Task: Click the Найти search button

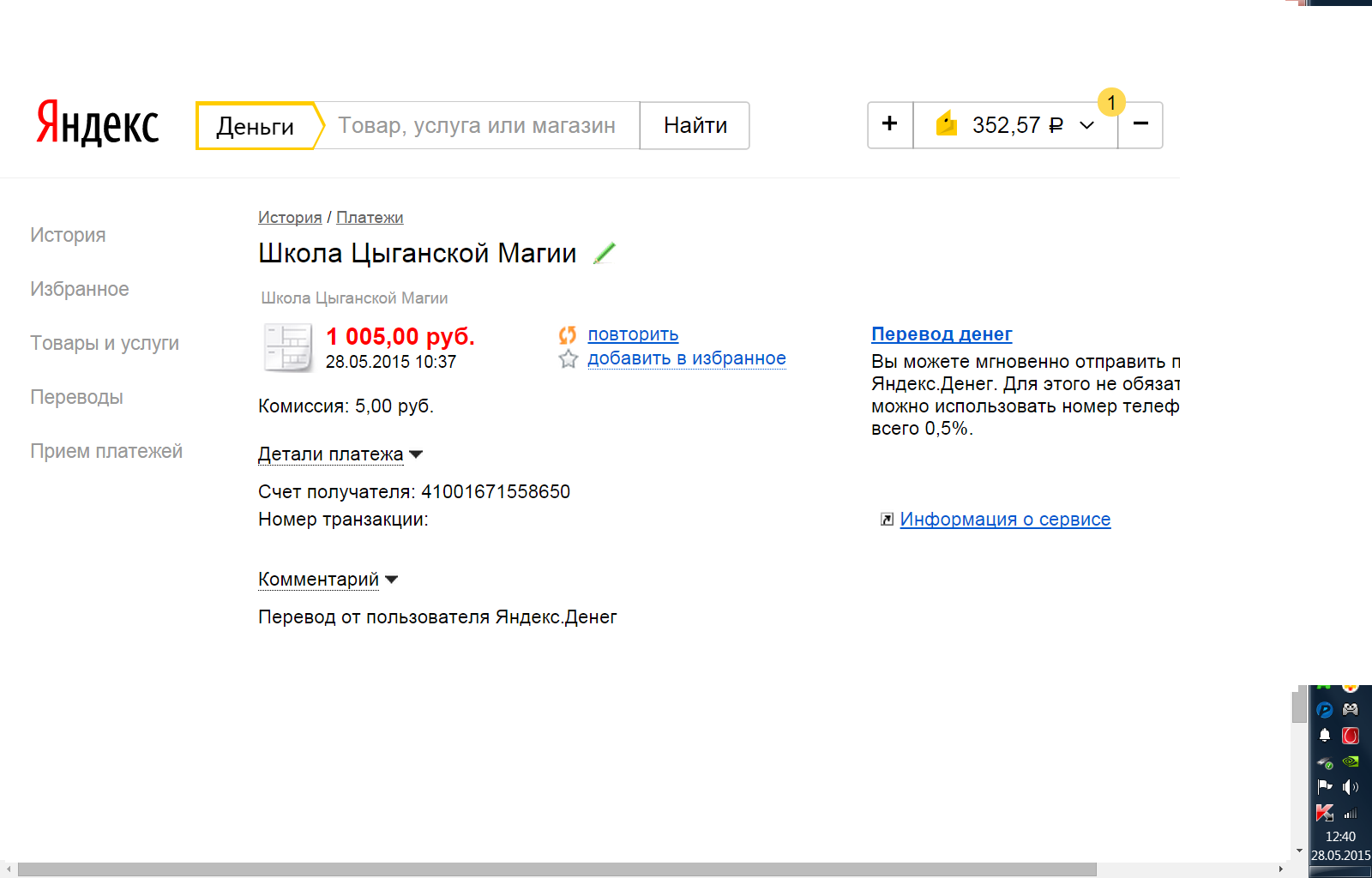Action: pyautogui.click(x=695, y=125)
